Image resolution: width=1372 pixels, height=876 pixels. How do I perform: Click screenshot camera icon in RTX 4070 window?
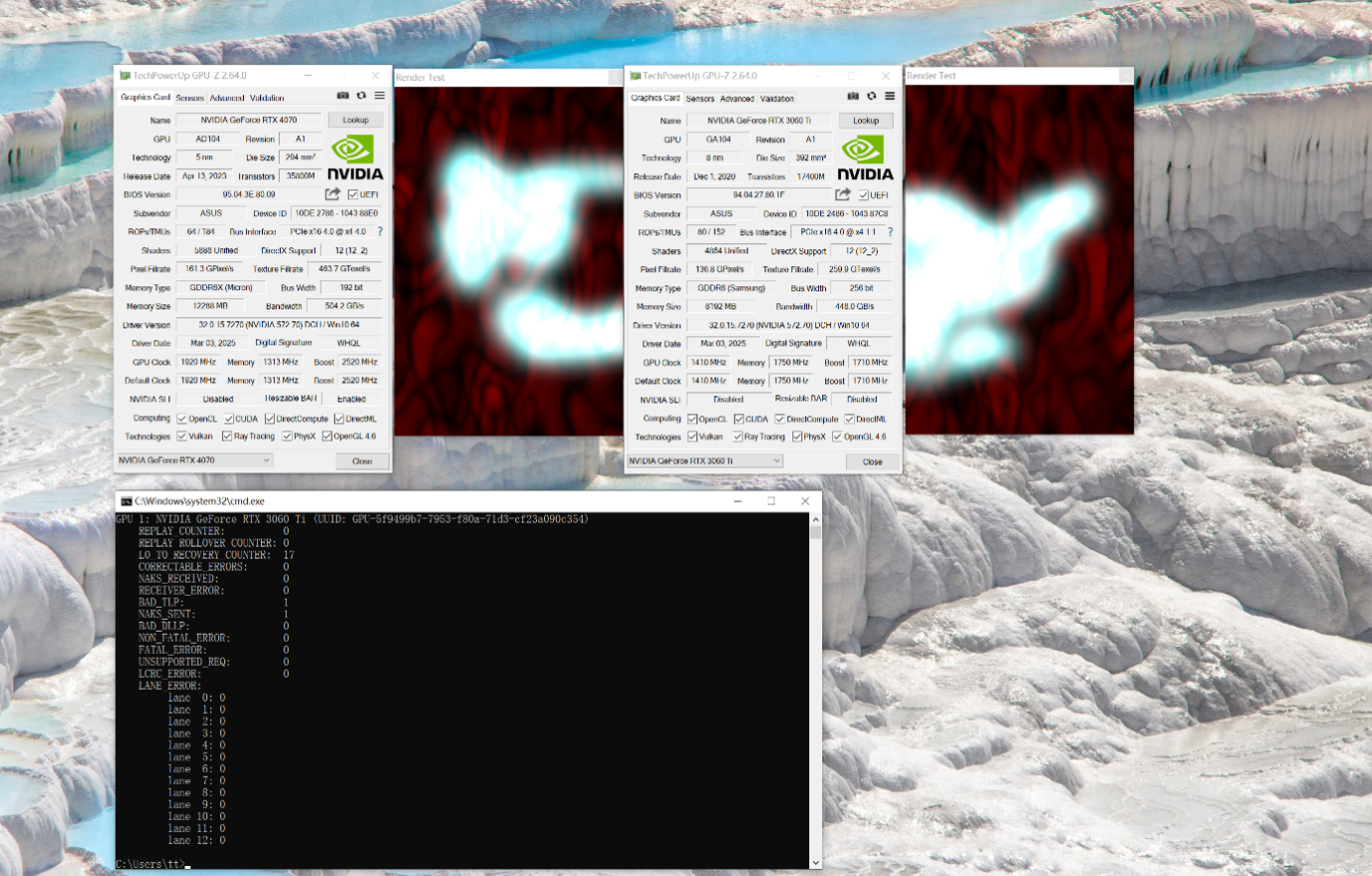pos(343,96)
